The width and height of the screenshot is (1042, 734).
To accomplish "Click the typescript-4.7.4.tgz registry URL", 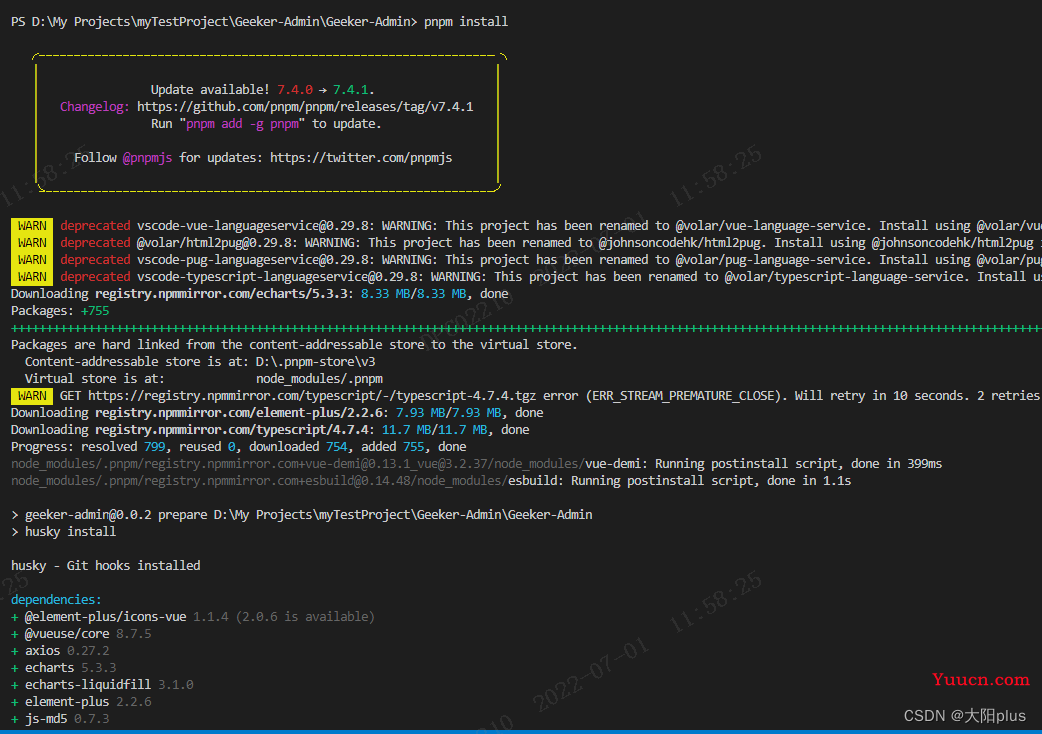I will pyautogui.click(x=312, y=396).
